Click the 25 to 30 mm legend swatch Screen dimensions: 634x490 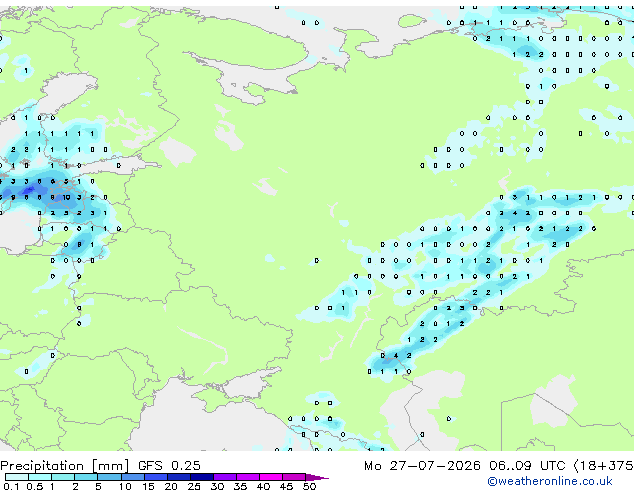coord(202,477)
